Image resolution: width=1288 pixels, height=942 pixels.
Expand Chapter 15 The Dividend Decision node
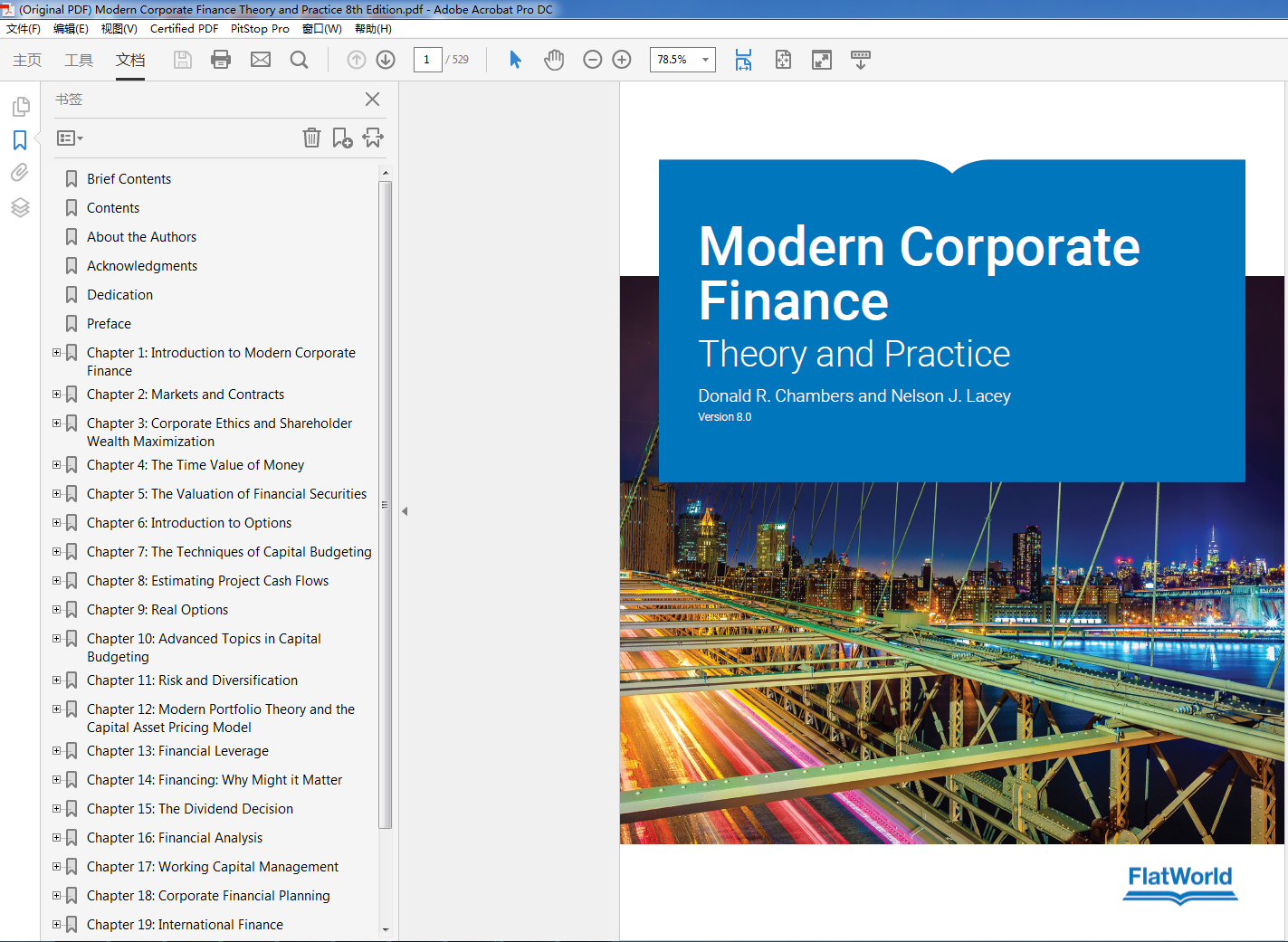(56, 808)
